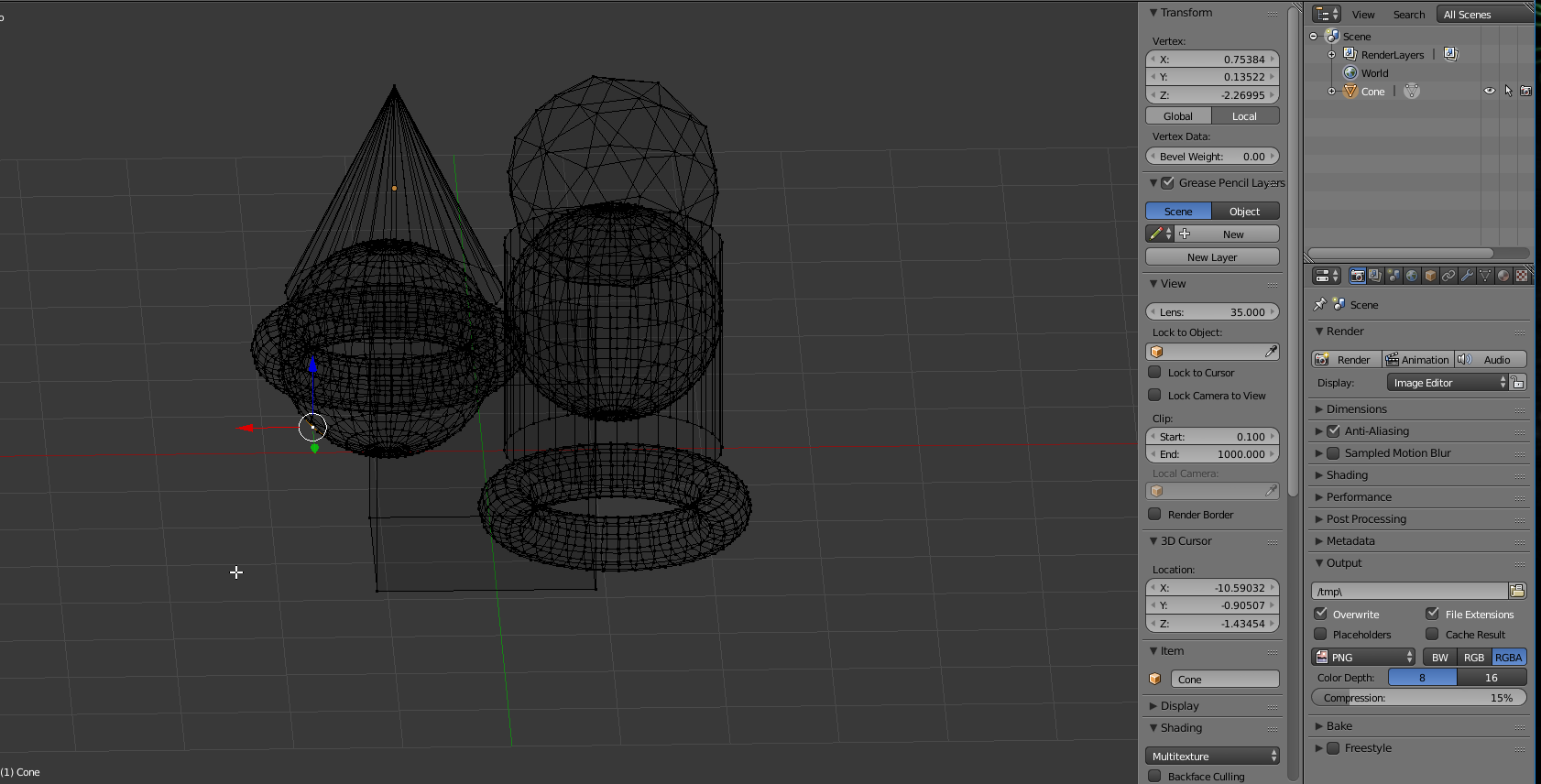Viewport: 1541px width, 784px height.
Task: Enable the Render Border checkbox
Action: [x=1155, y=514]
